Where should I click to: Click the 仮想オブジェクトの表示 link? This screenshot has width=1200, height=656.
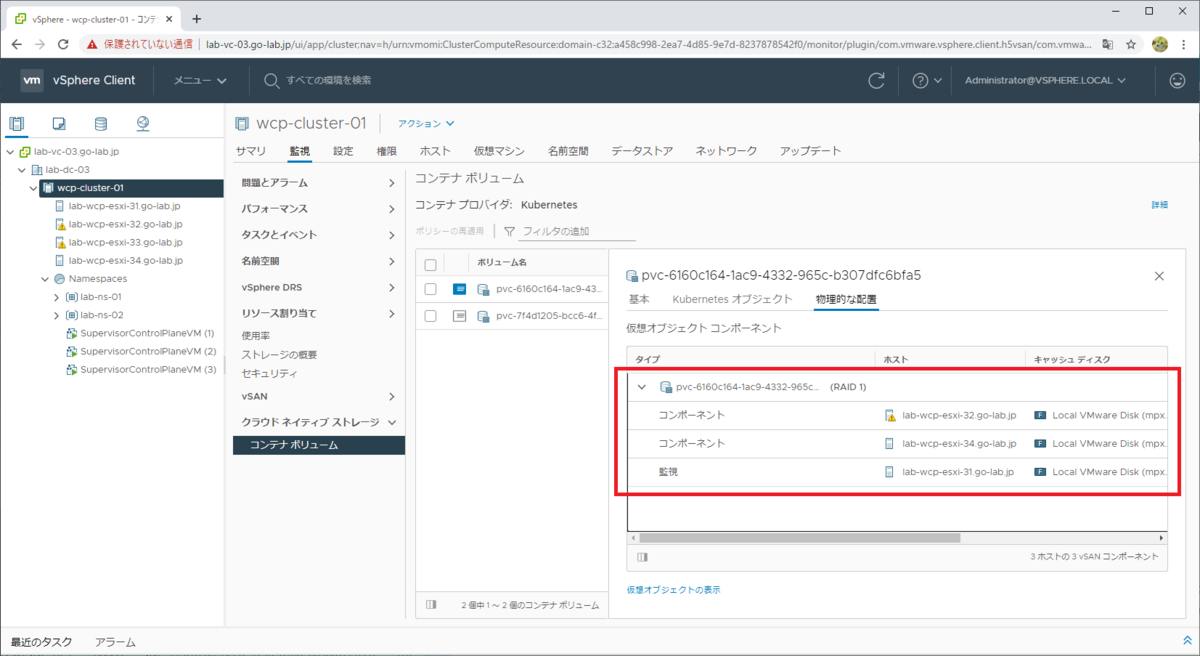[673, 590]
